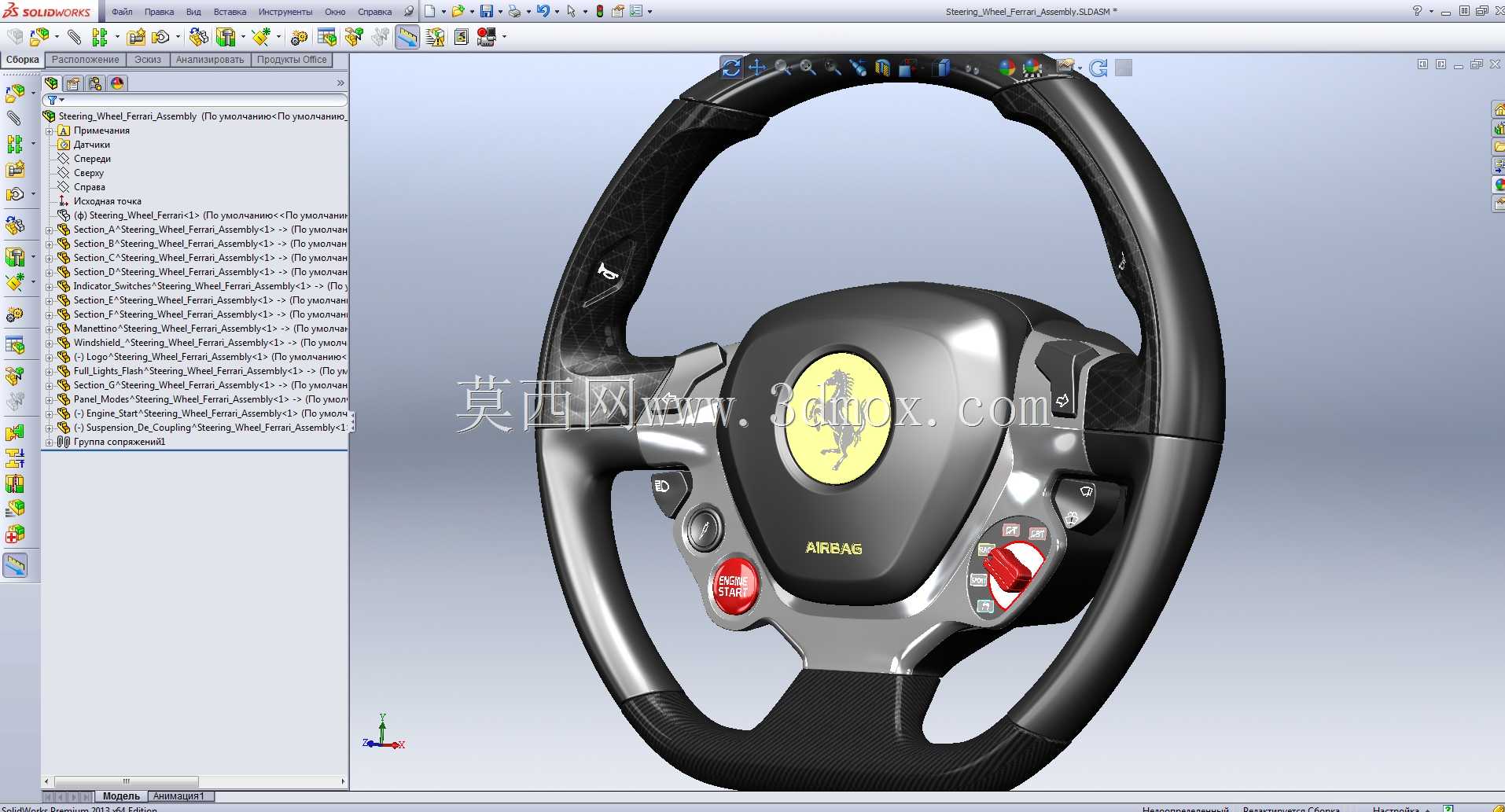
Task: Expand the Windshield_ component node
Action: click(50, 343)
